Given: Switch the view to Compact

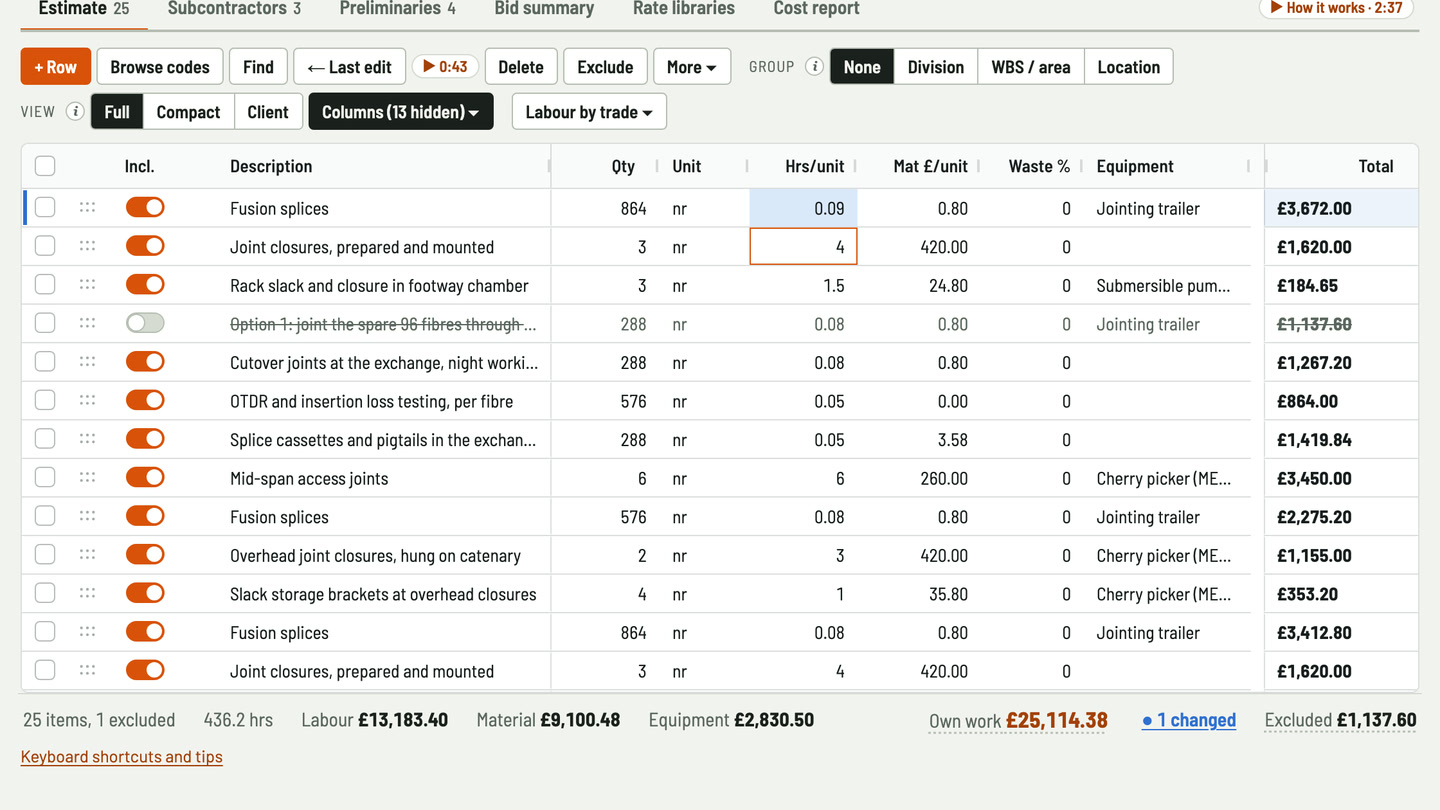Looking at the screenshot, I should point(188,112).
